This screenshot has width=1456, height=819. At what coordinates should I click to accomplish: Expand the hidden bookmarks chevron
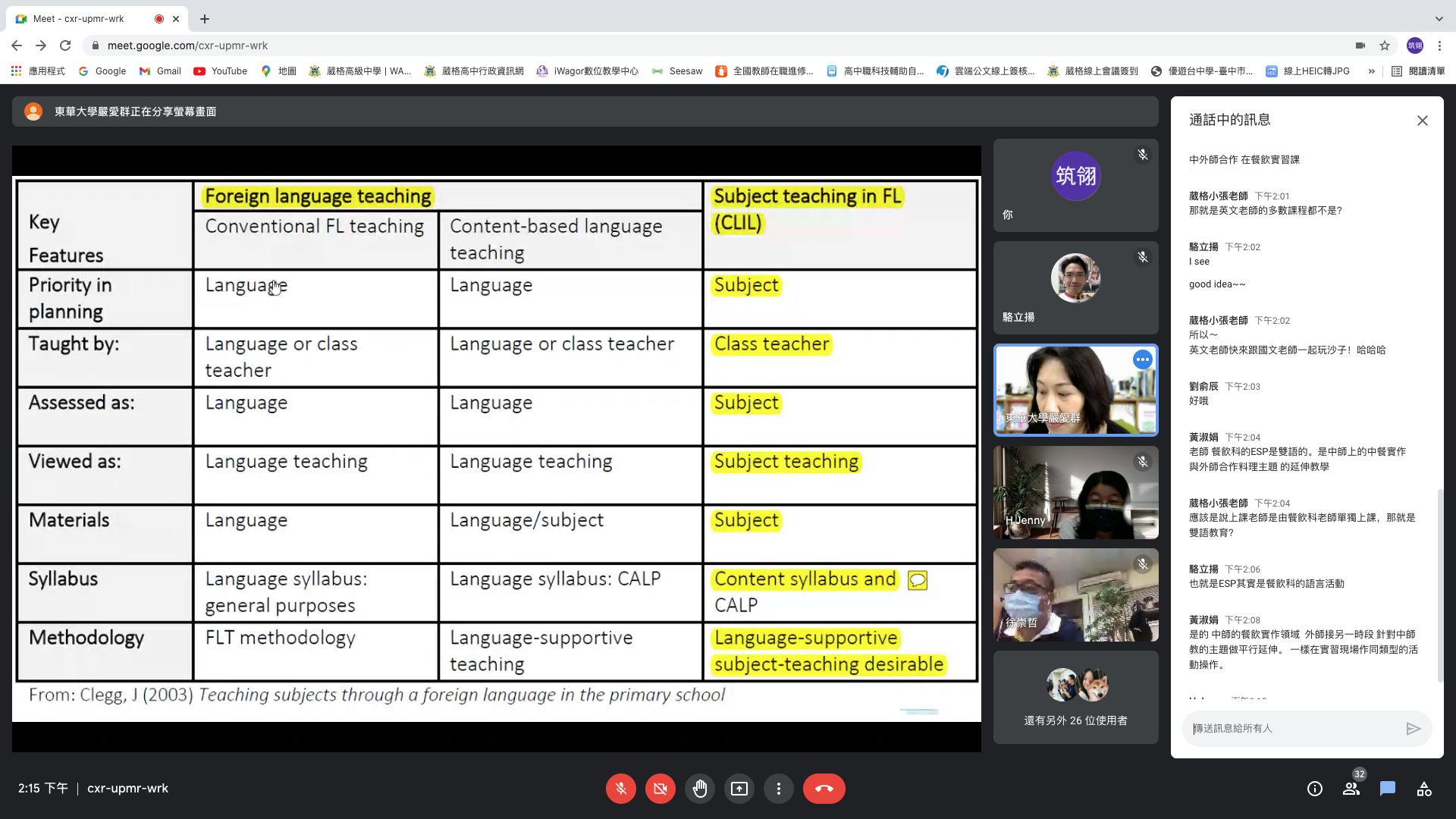1371,71
